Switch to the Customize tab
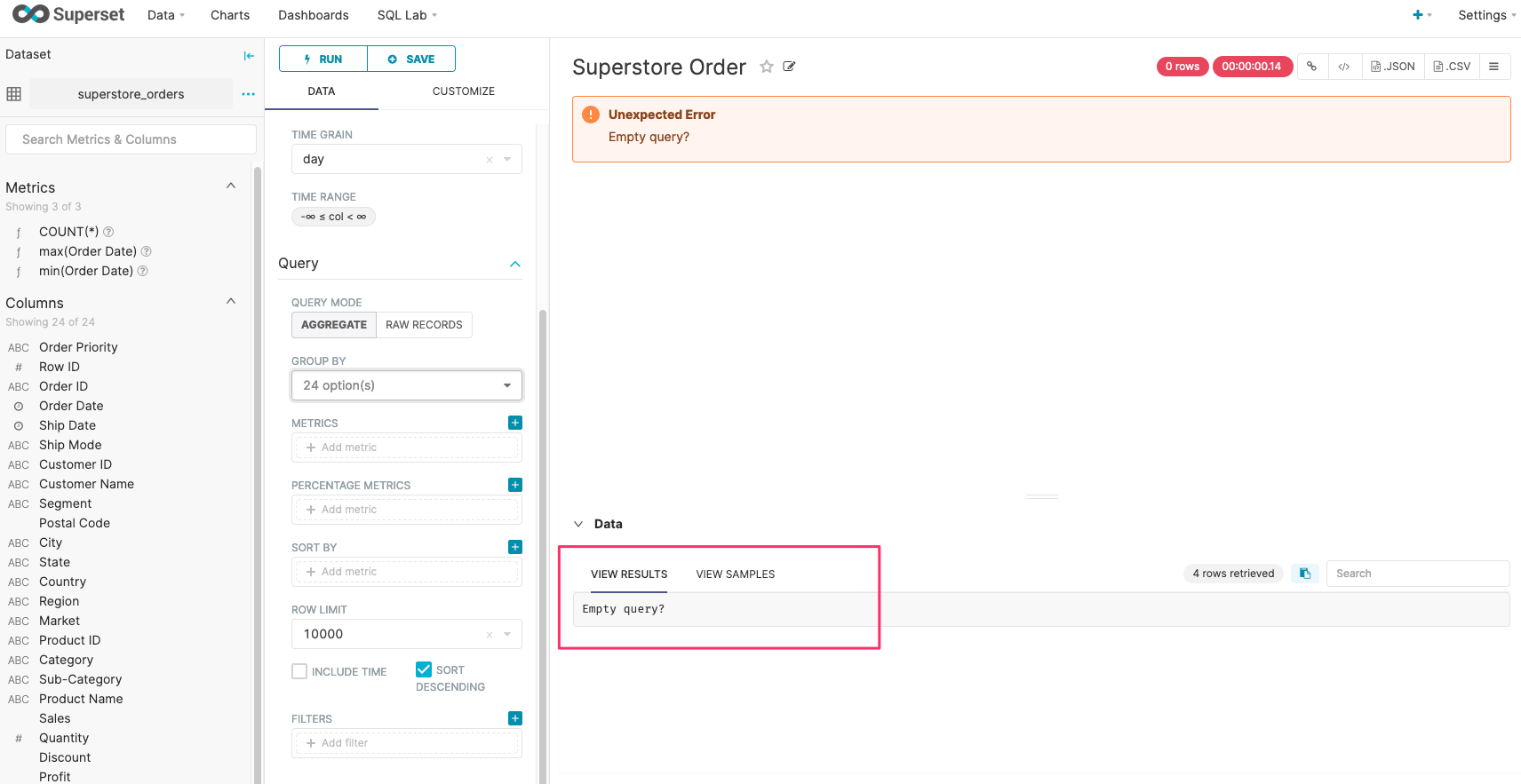This screenshot has height=784, width=1521. click(x=464, y=91)
